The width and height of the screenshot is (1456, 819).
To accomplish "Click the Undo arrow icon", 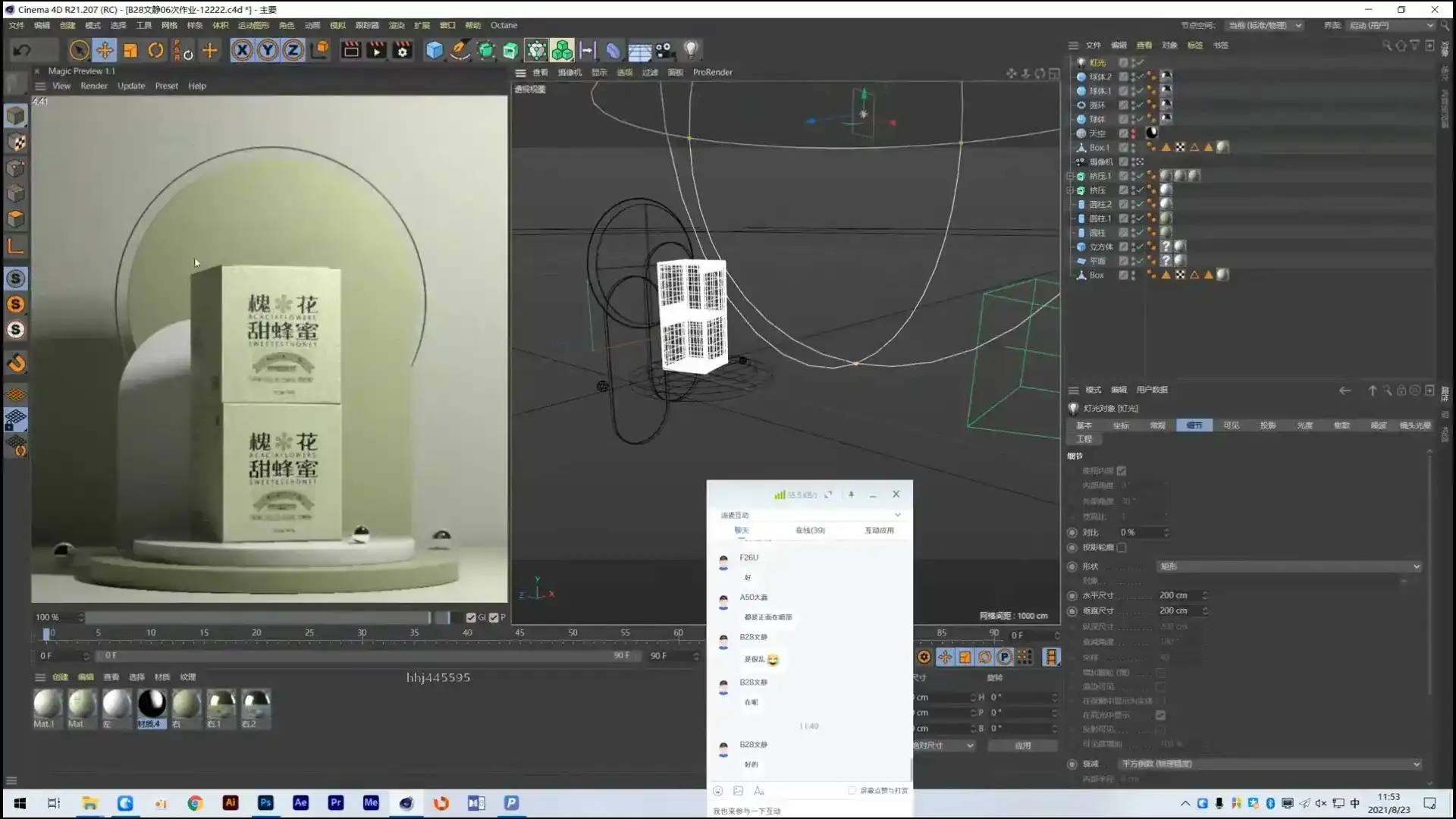I will [x=22, y=51].
